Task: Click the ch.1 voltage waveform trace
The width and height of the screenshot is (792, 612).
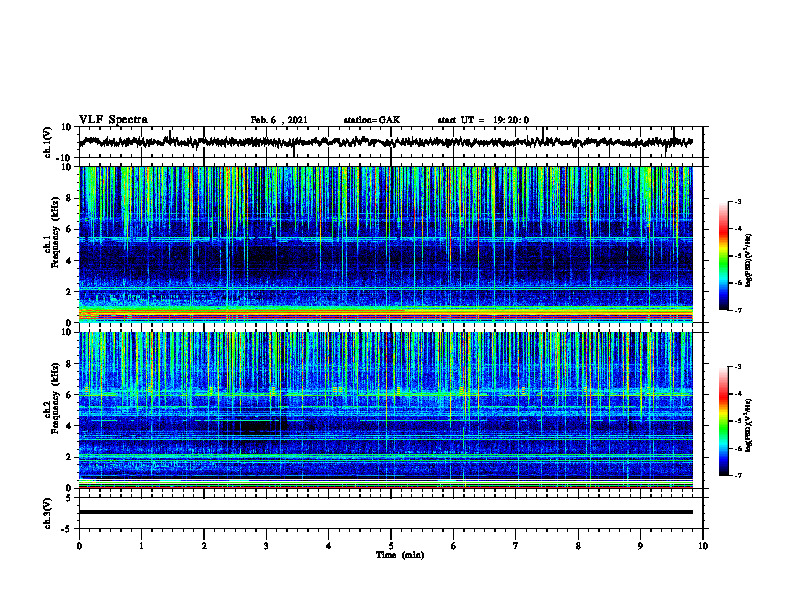Action: click(386, 142)
